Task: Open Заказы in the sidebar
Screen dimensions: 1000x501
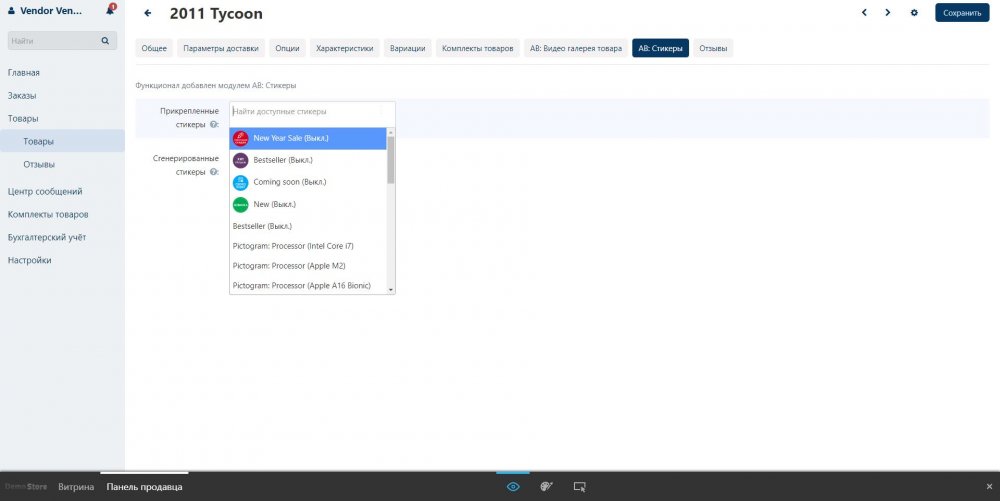Action: tap(22, 96)
